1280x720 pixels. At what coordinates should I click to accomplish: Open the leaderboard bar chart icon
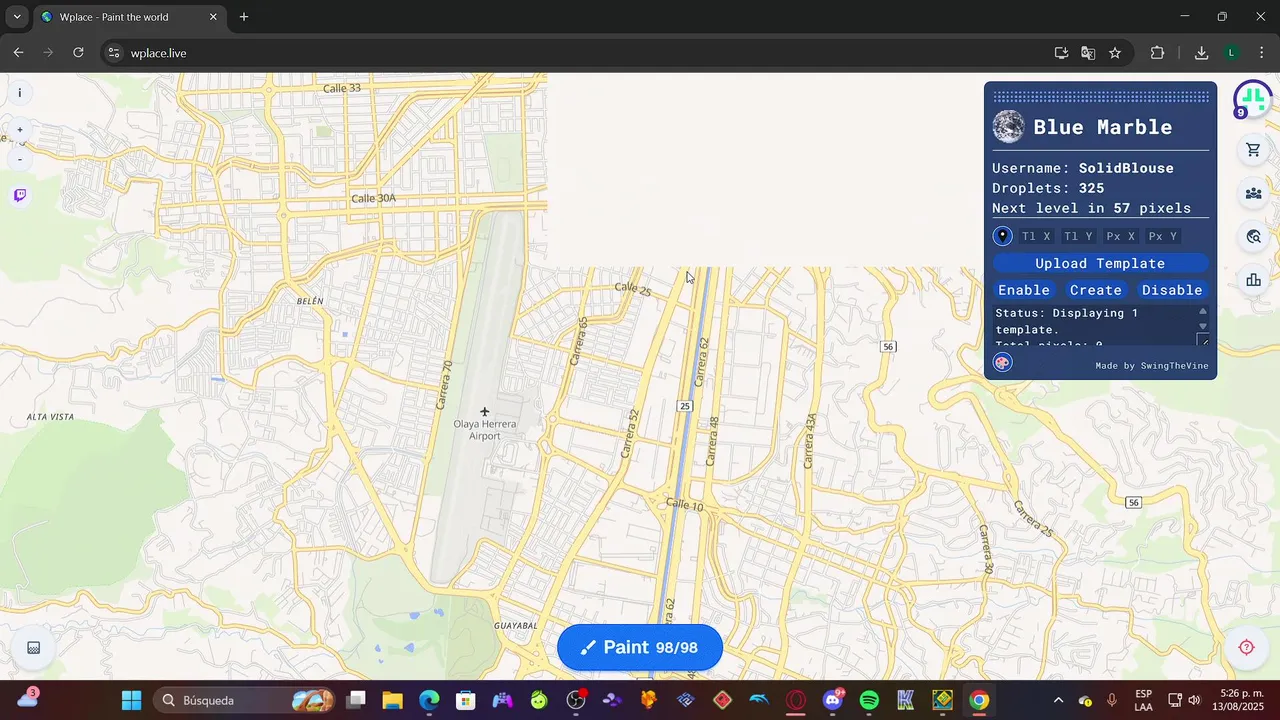click(x=1253, y=280)
